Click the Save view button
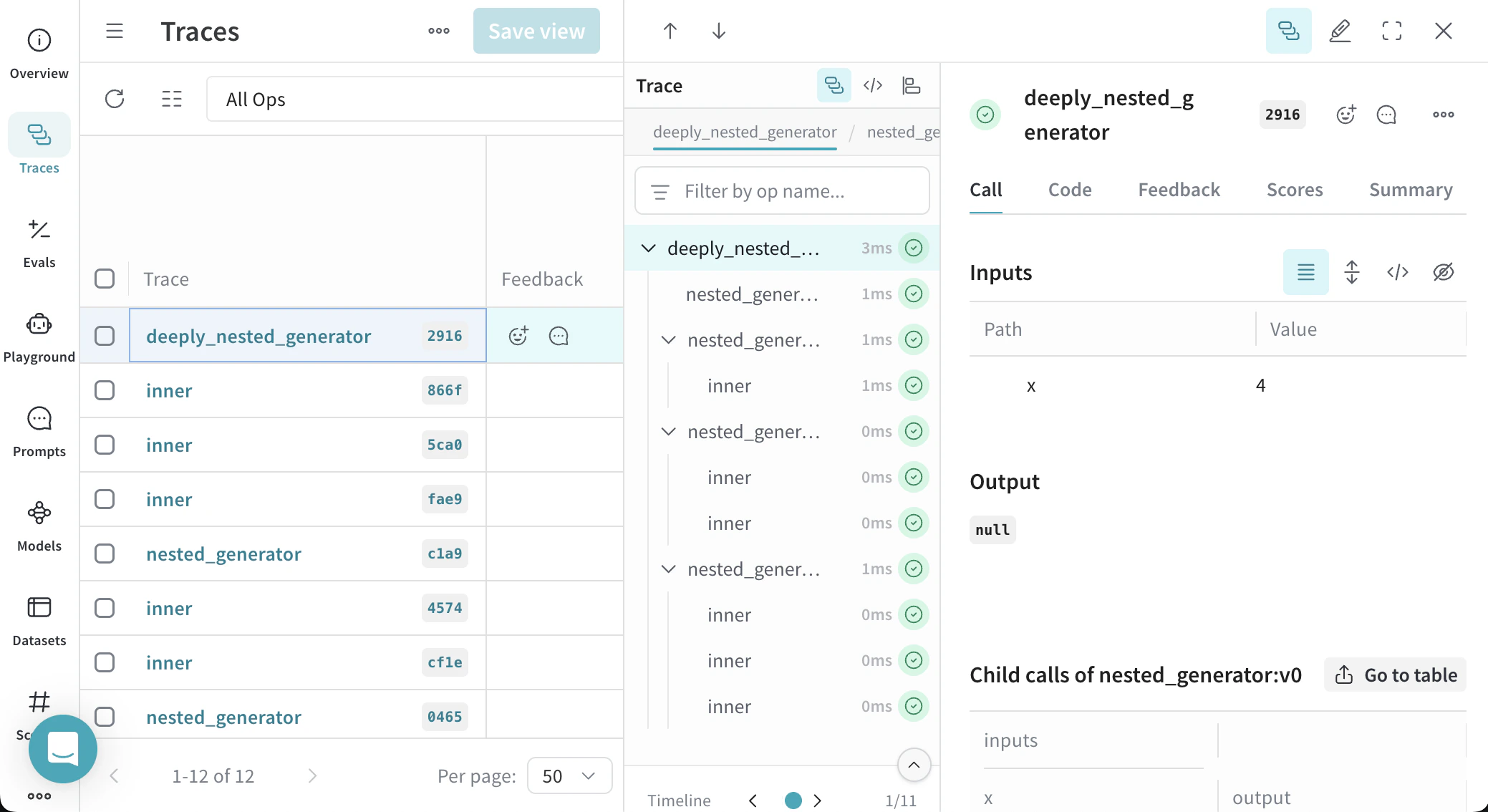Screen dimensions: 1488x812 pos(536,31)
